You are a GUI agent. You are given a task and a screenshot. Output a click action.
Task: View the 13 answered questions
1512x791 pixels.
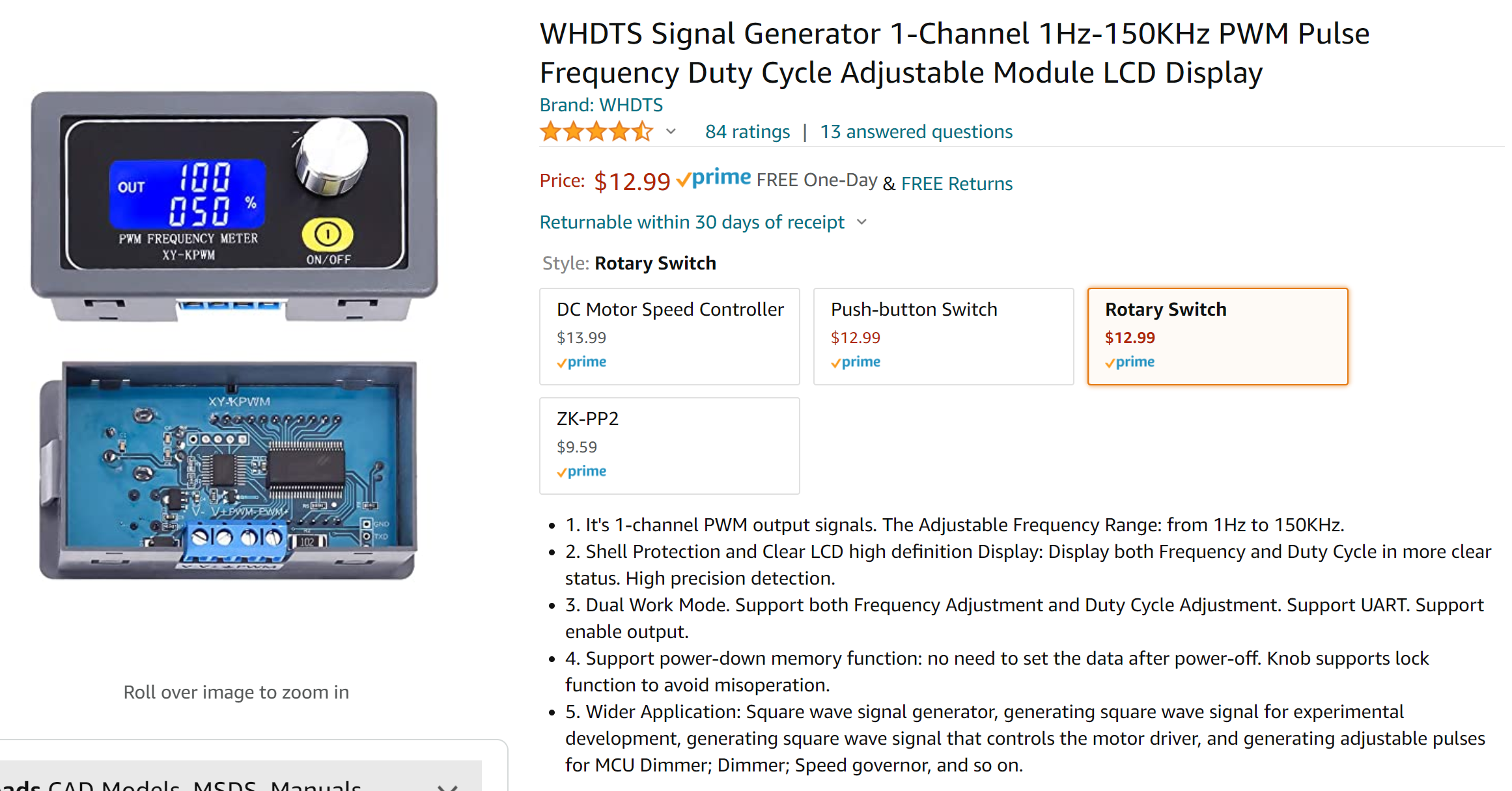[x=916, y=132]
